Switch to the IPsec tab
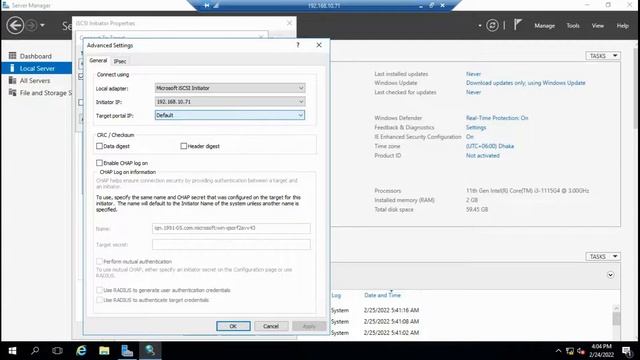This screenshot has height=360, width=640. (x=120, y=61)
